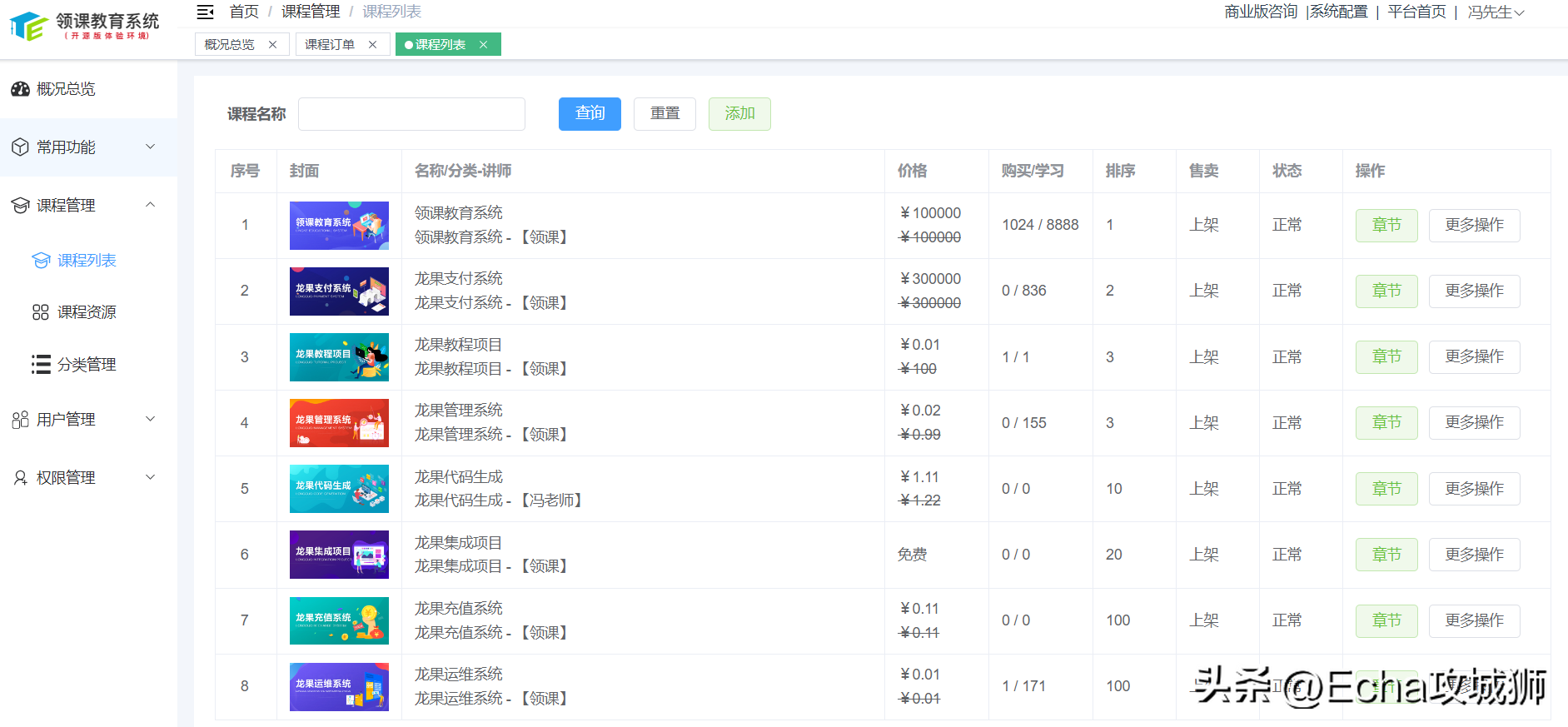Close the 课程订单 tab

[372, 45]
